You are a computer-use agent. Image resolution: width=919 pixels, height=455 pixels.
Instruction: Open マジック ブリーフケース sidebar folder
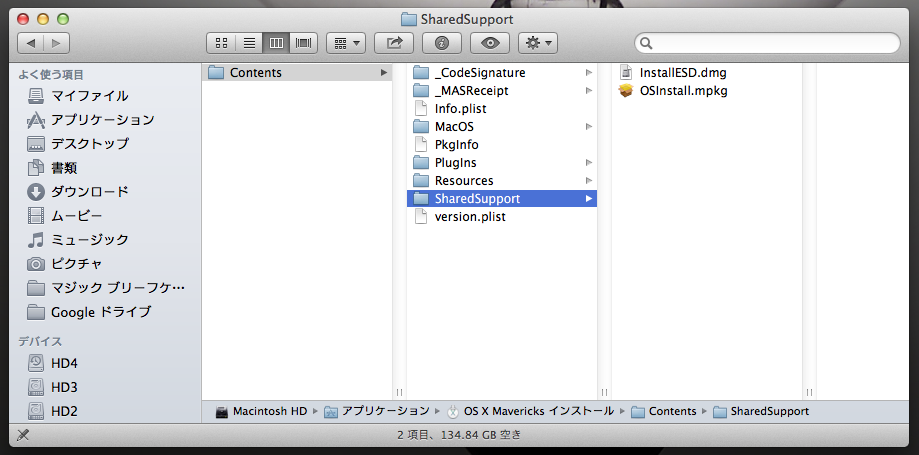coord(105,288)
